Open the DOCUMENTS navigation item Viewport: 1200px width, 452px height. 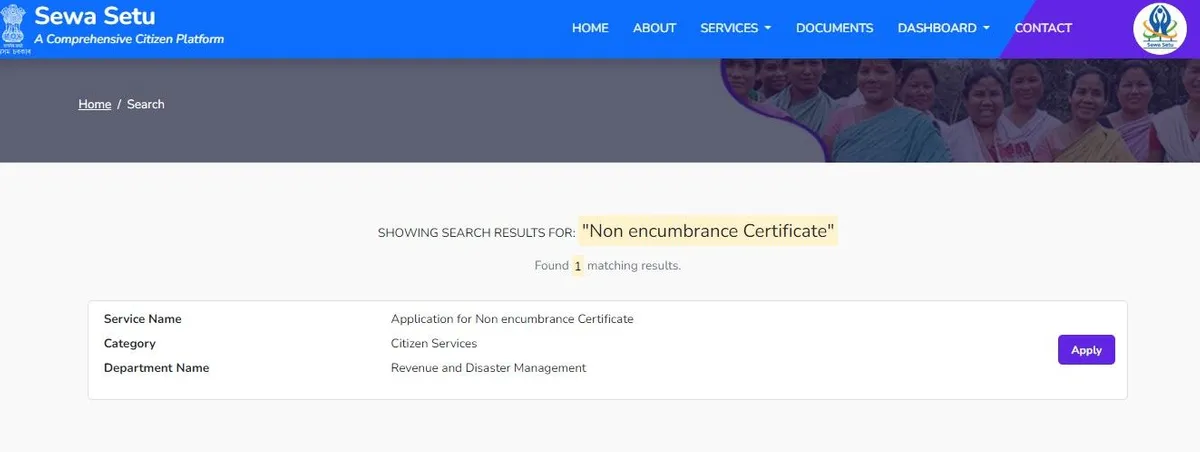click(834, 28)
